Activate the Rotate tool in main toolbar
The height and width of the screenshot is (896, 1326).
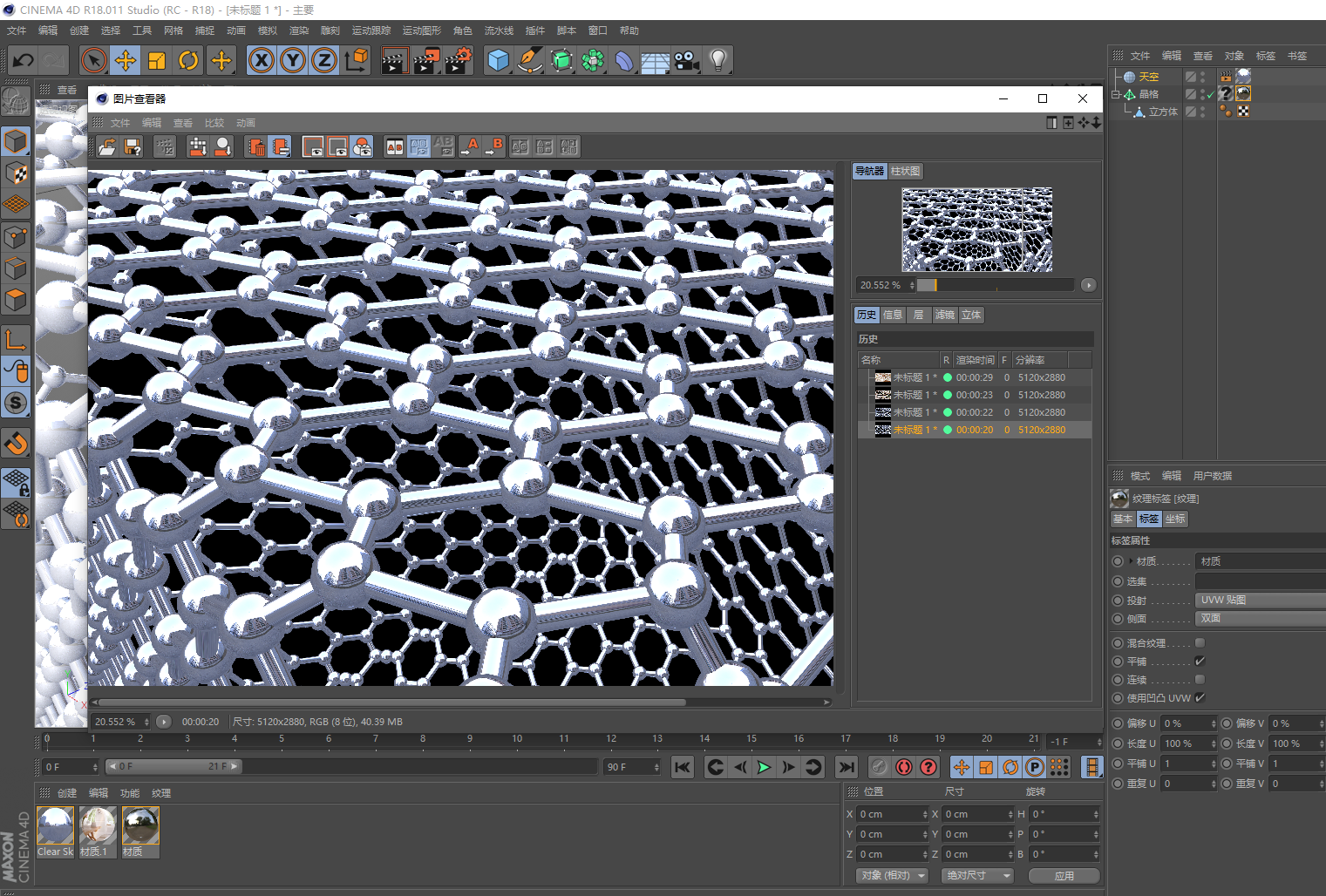(188, 60)
